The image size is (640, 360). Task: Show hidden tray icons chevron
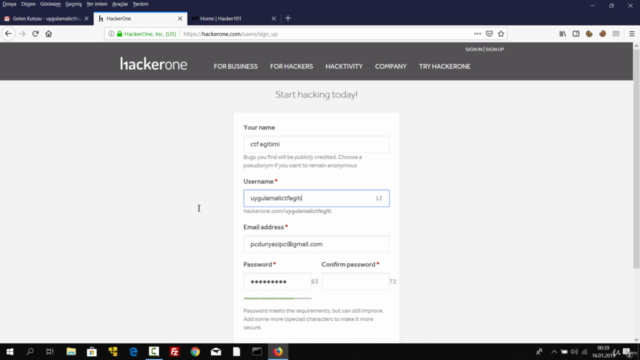[554, 351]
